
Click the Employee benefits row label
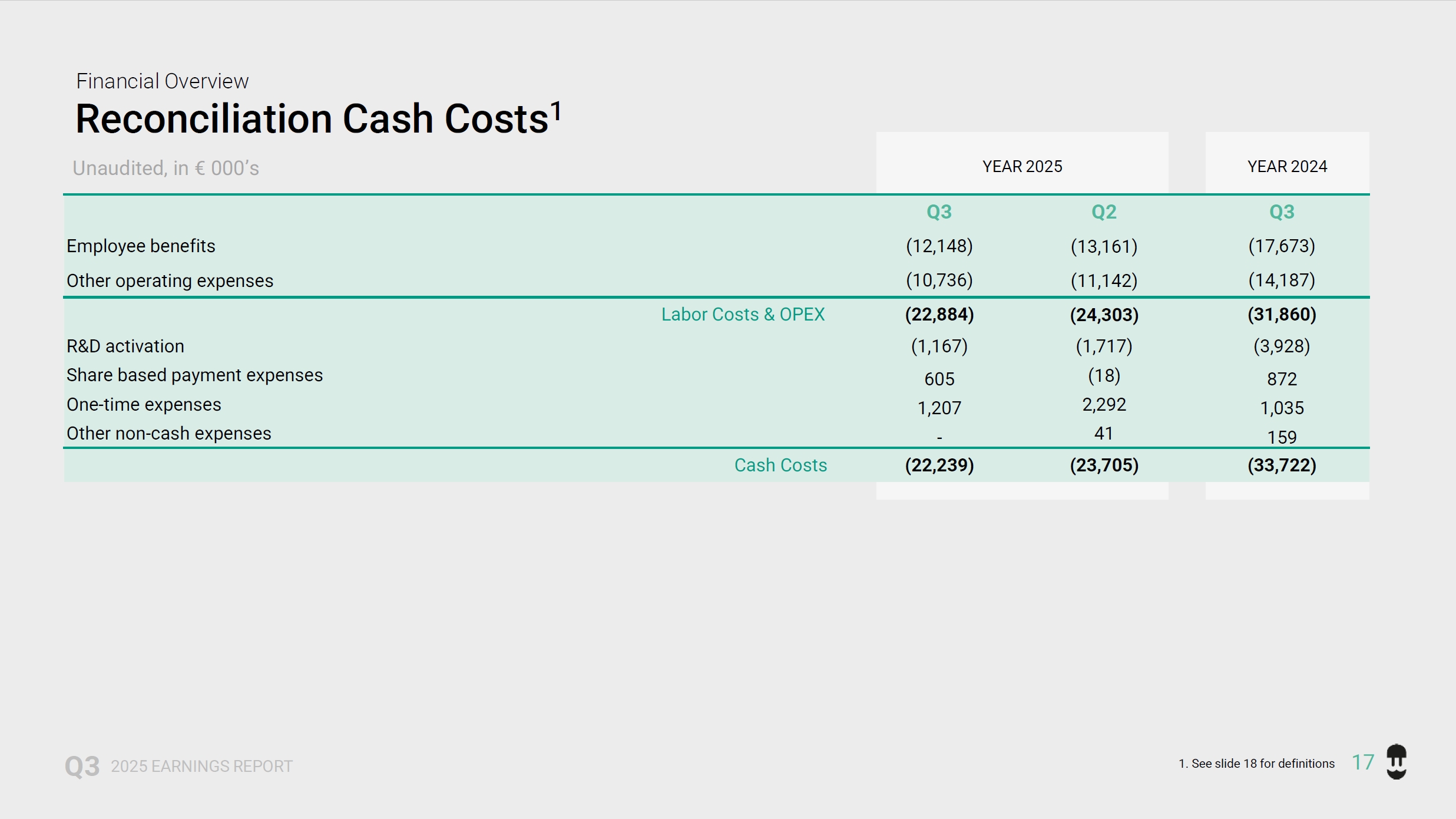(x=141, y=246)
